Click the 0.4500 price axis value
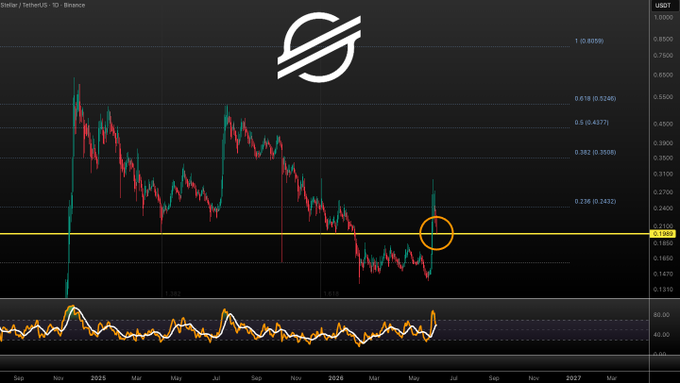The width and height of the screenshot is (680, 383). pos(663,124)
